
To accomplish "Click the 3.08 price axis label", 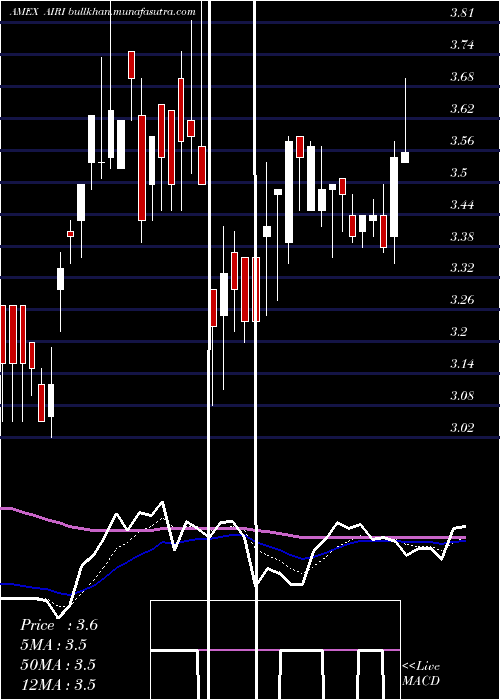I will (x=462, y=396).
